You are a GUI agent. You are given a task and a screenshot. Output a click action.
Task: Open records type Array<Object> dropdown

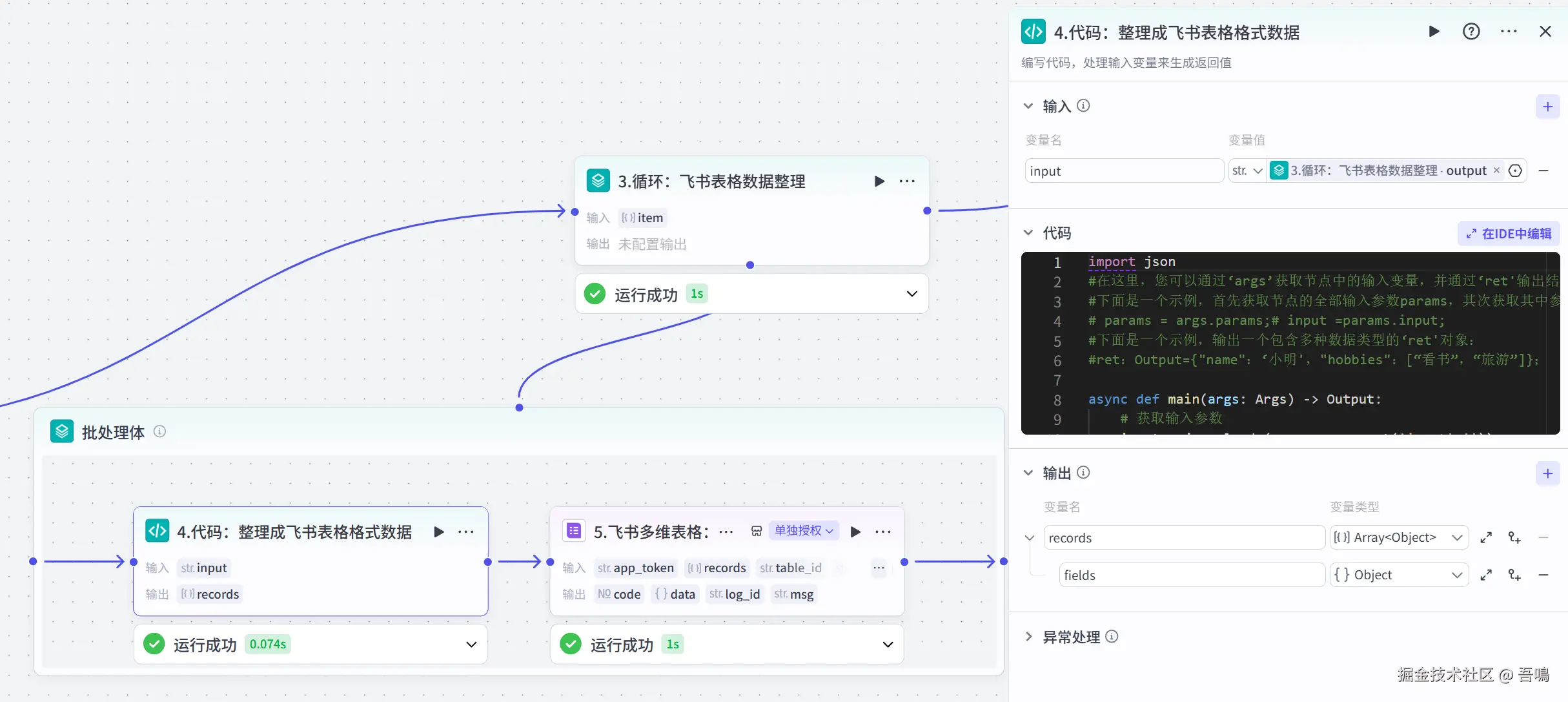[1398, 537]
